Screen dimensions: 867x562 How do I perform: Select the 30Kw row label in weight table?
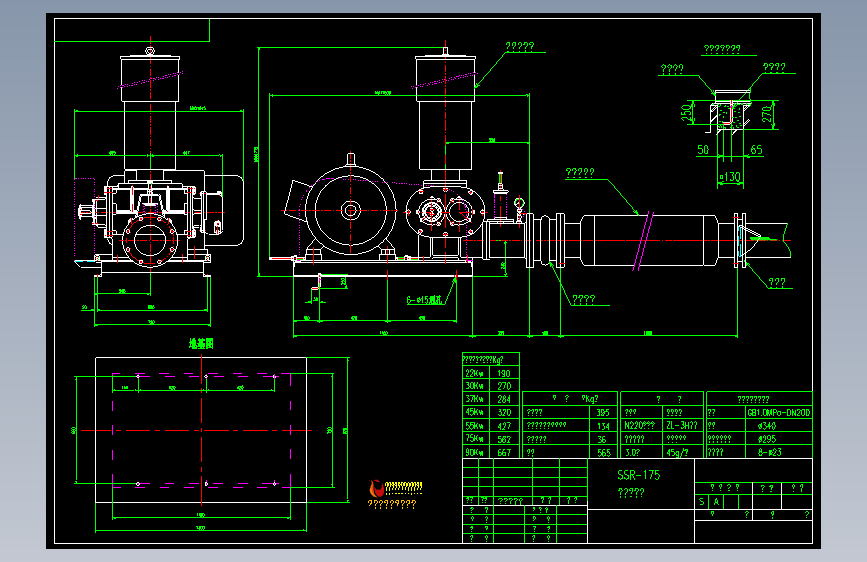coord(474,386)
